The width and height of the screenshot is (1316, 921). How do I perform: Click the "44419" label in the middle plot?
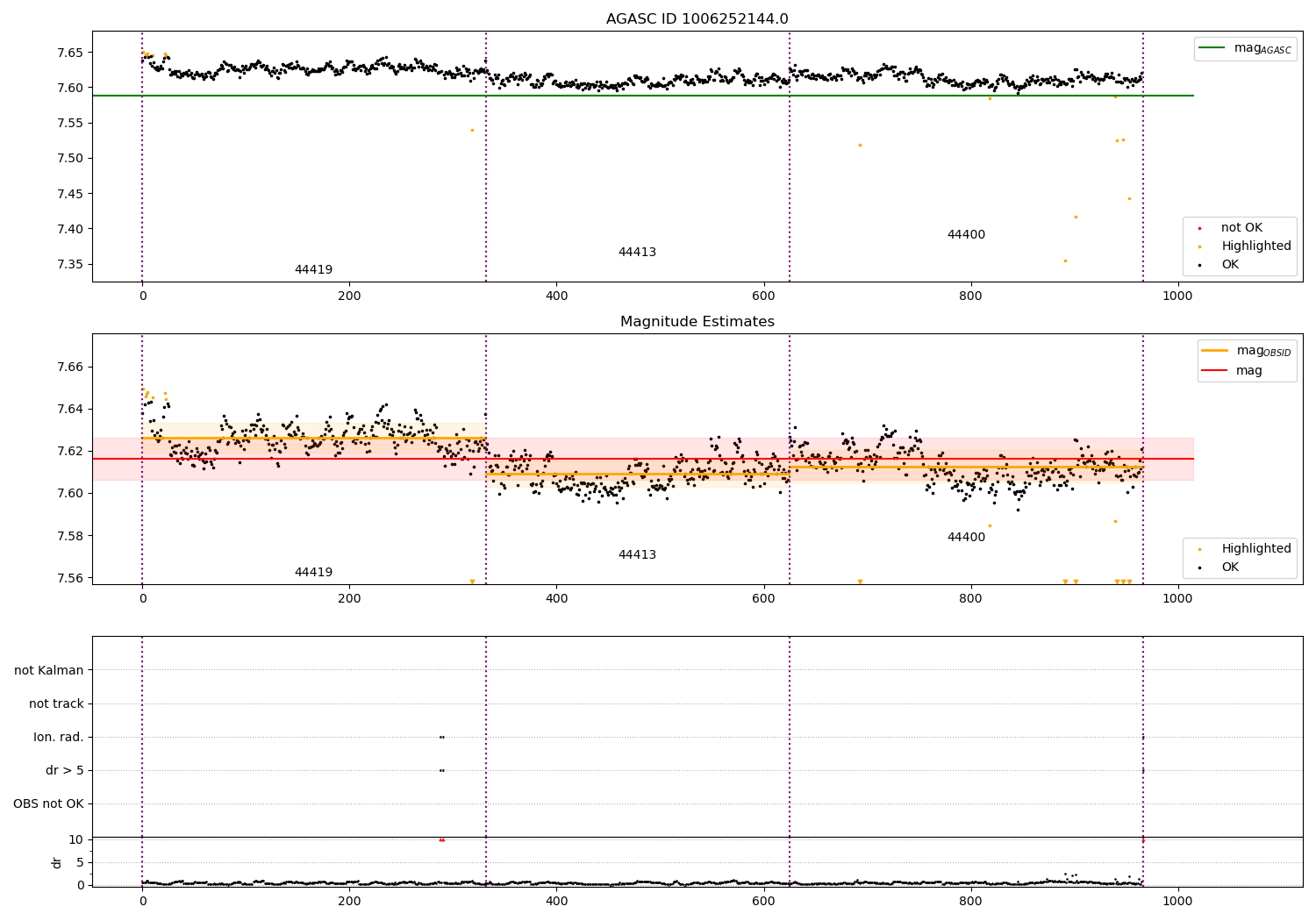point(313,573)
